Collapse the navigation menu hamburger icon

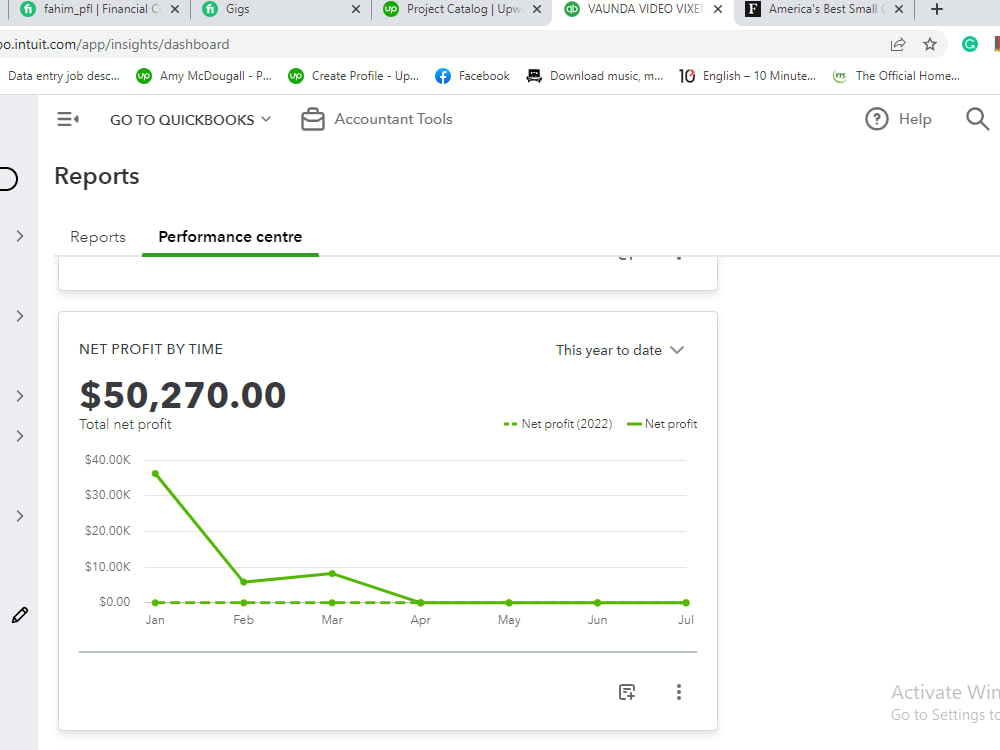(68, 119)
